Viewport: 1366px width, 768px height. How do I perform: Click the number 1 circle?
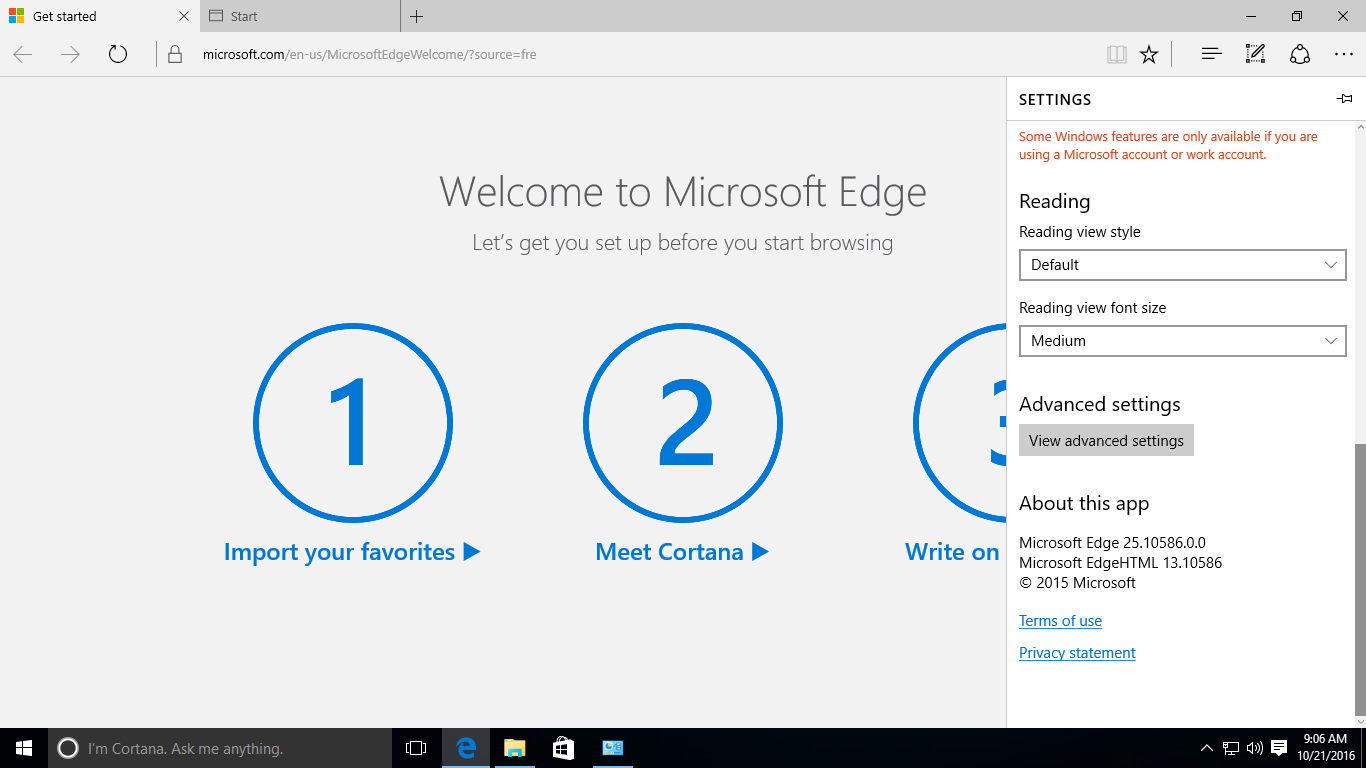pos(353,423)
